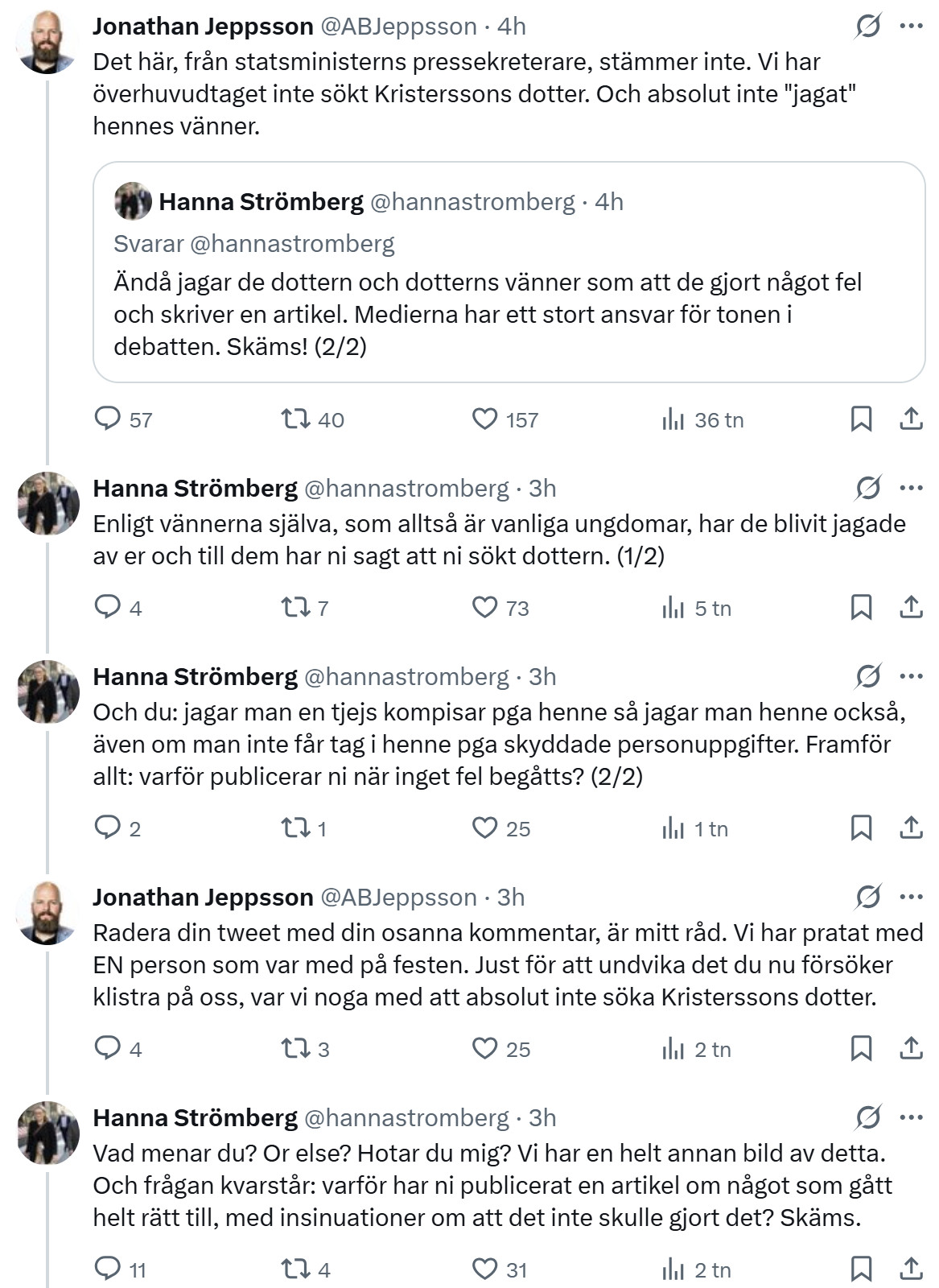Bookmark Jonathan Jeppsson's first tweet

coord(861,419)
